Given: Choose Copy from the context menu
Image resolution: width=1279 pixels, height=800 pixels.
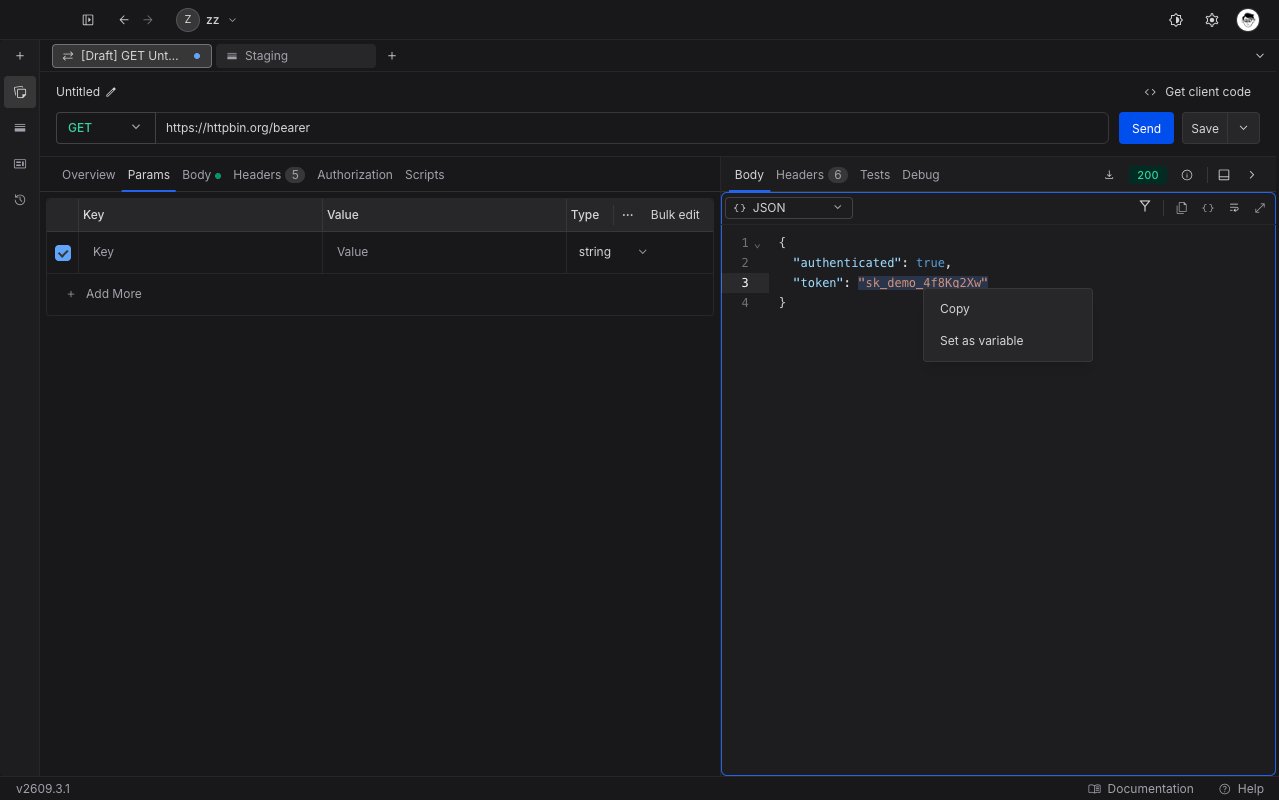Looking at the screenshot, I should 1008,309.
